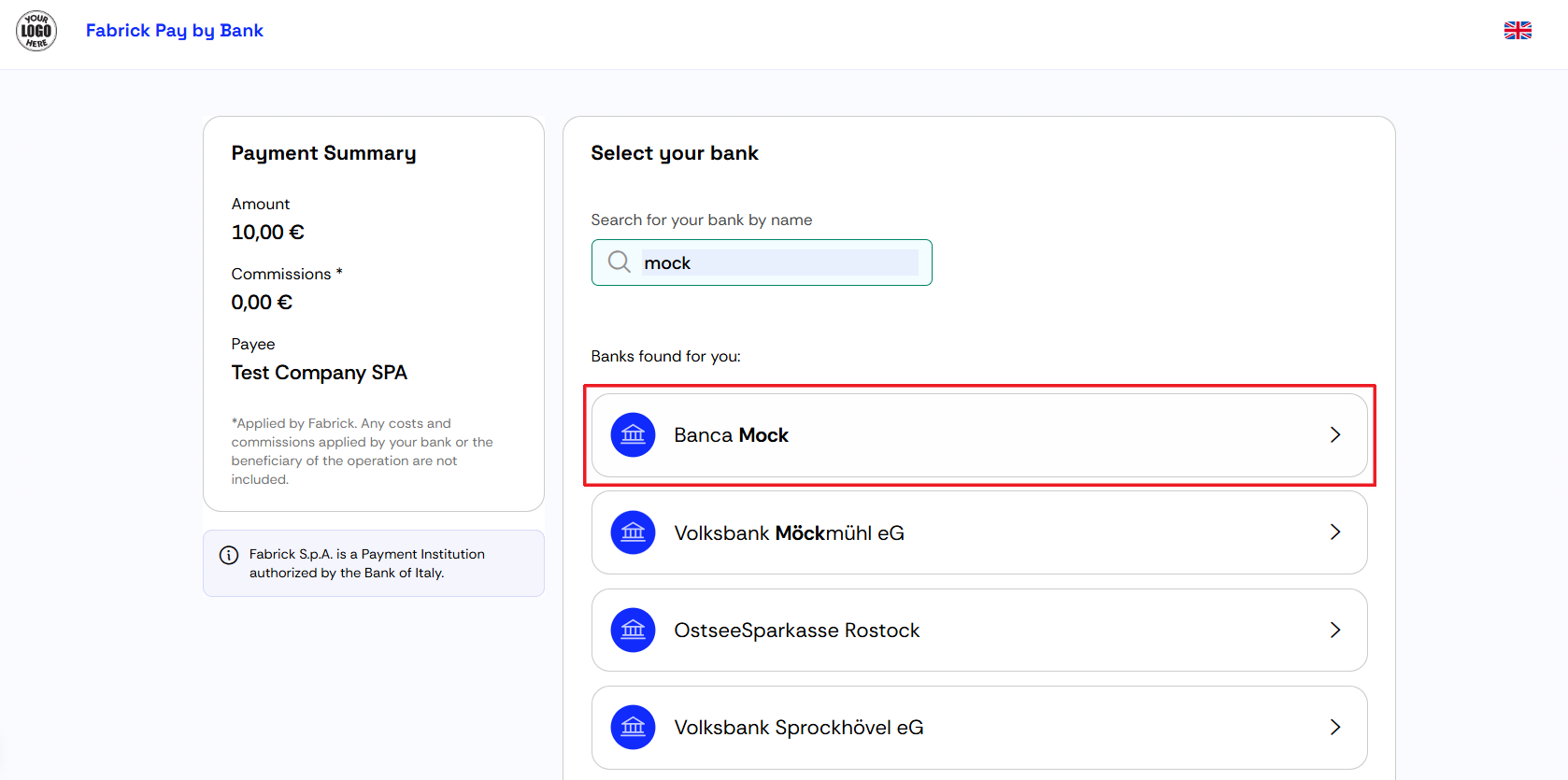The height and width of the screenshot is (780, 1568).
Task: Click the Banca Mock bank icon
Action: pos(633,435)
